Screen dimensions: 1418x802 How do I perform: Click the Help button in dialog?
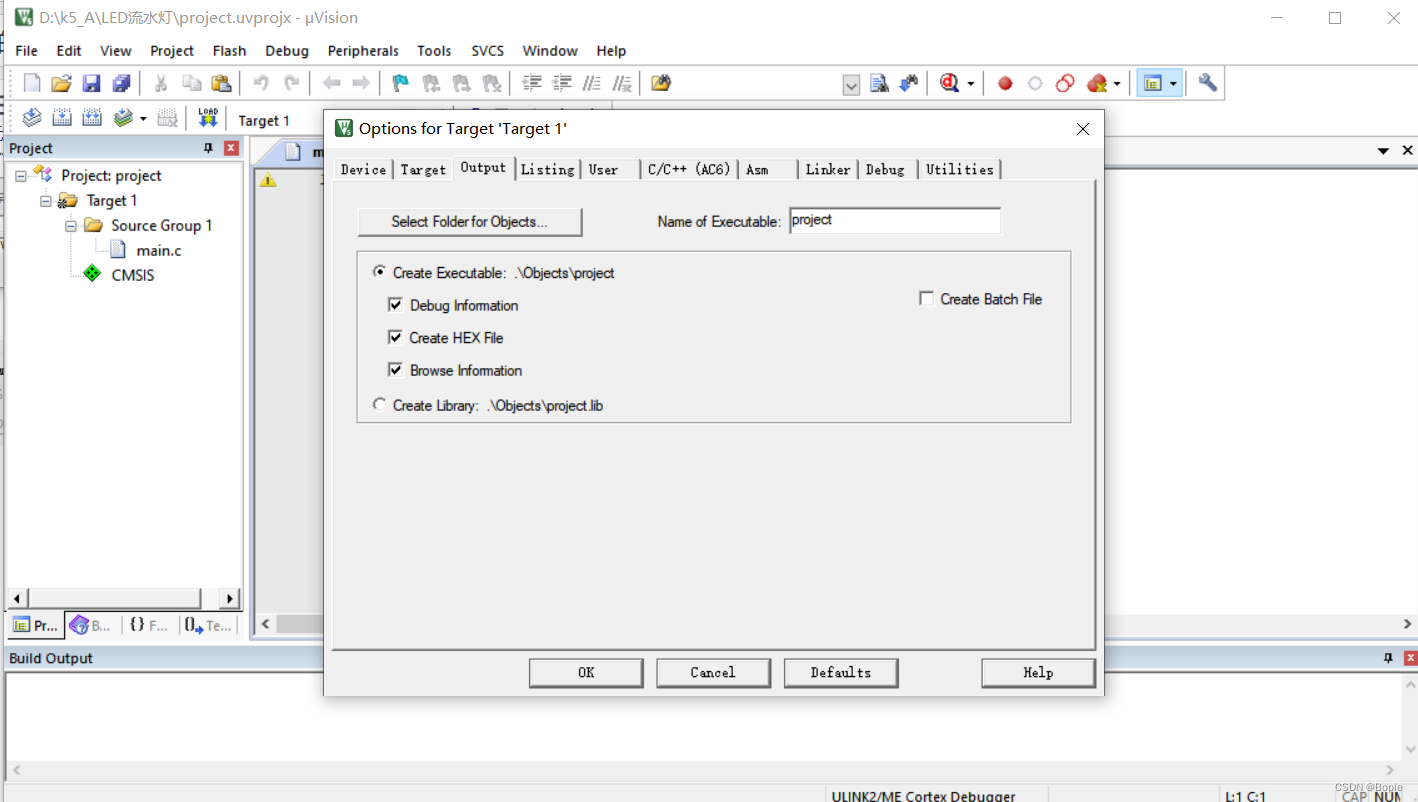coord(1038,673)
